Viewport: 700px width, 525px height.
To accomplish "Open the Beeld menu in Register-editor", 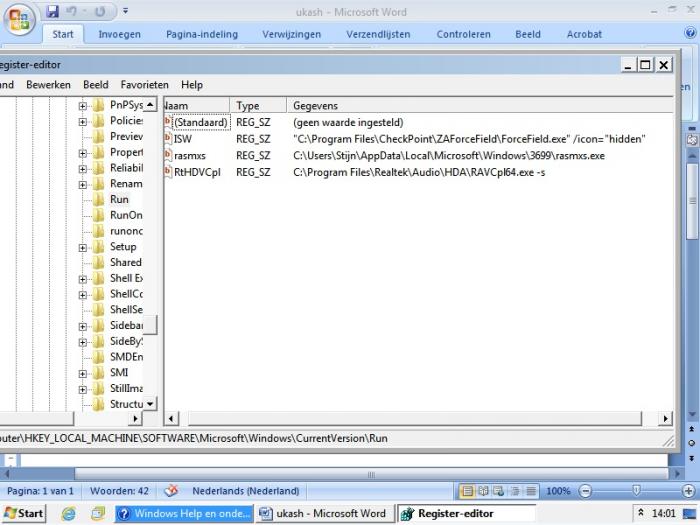I will [96, 85].
